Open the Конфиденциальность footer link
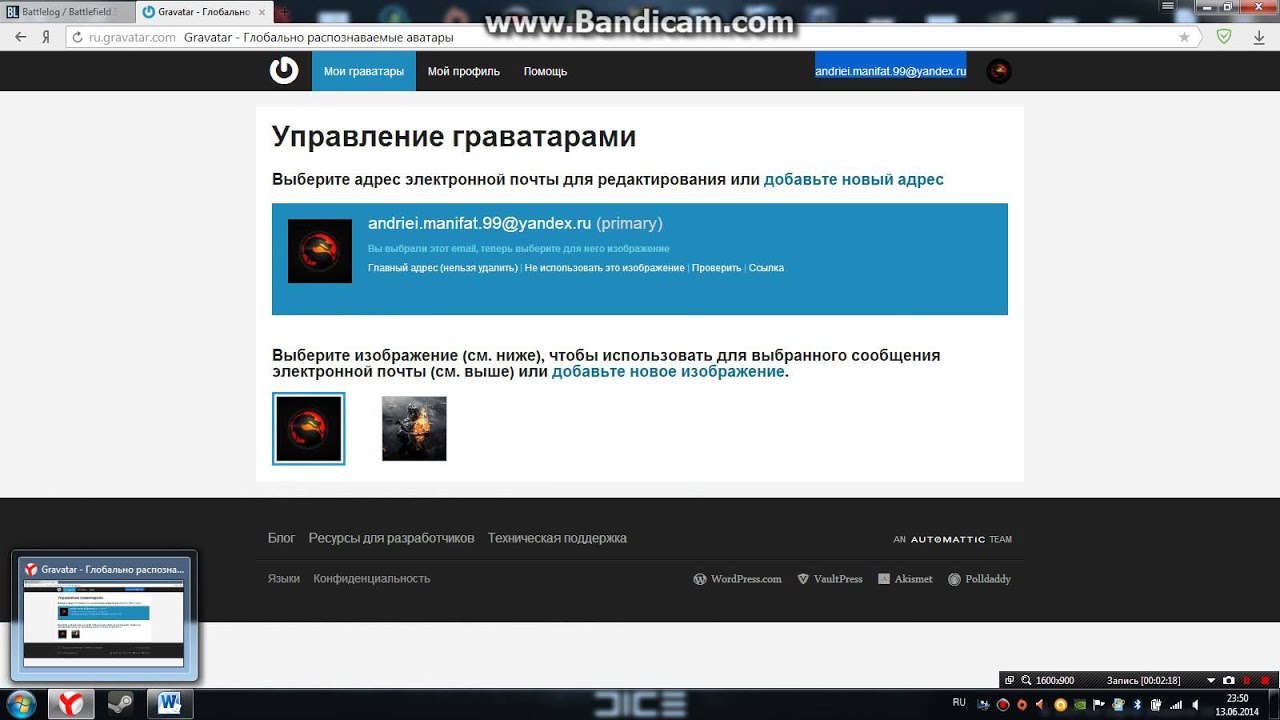Viewport: 1280px width, 720px height. coord(372,579)
